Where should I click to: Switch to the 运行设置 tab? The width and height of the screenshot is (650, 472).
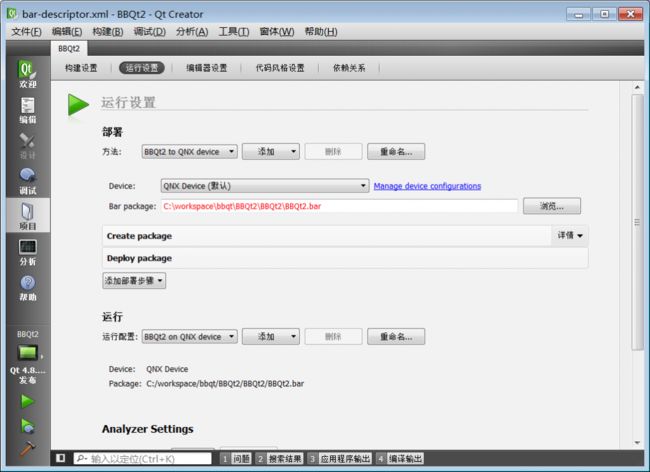[142, 68]
